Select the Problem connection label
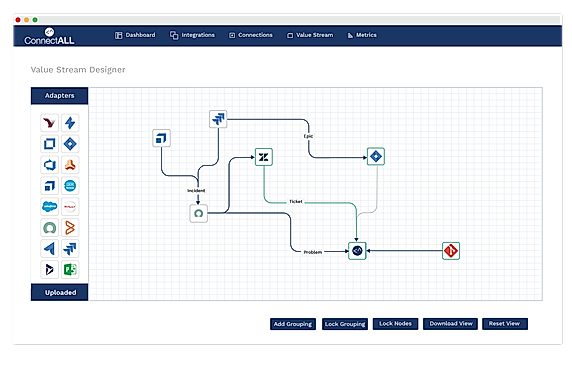The width and height of the screenshot is (572, 368). pos(313,252)
